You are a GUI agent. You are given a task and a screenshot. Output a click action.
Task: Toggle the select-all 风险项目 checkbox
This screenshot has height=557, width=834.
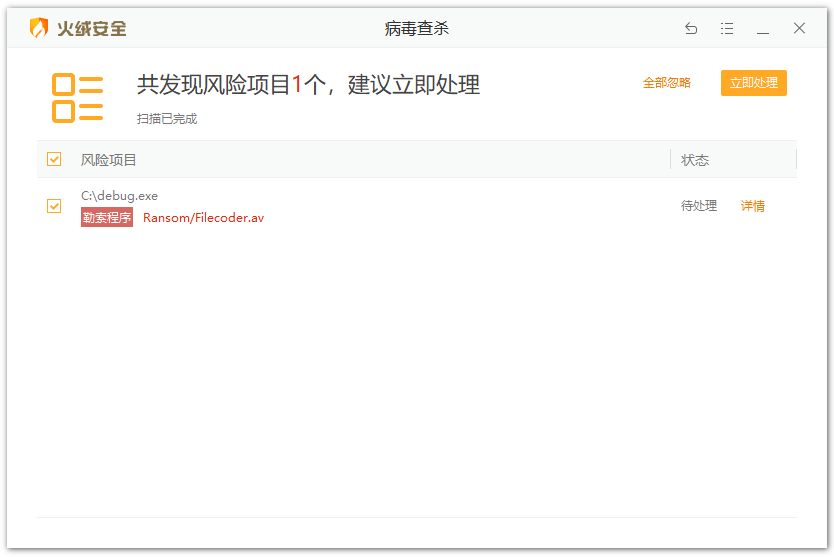tap(54, 159)
